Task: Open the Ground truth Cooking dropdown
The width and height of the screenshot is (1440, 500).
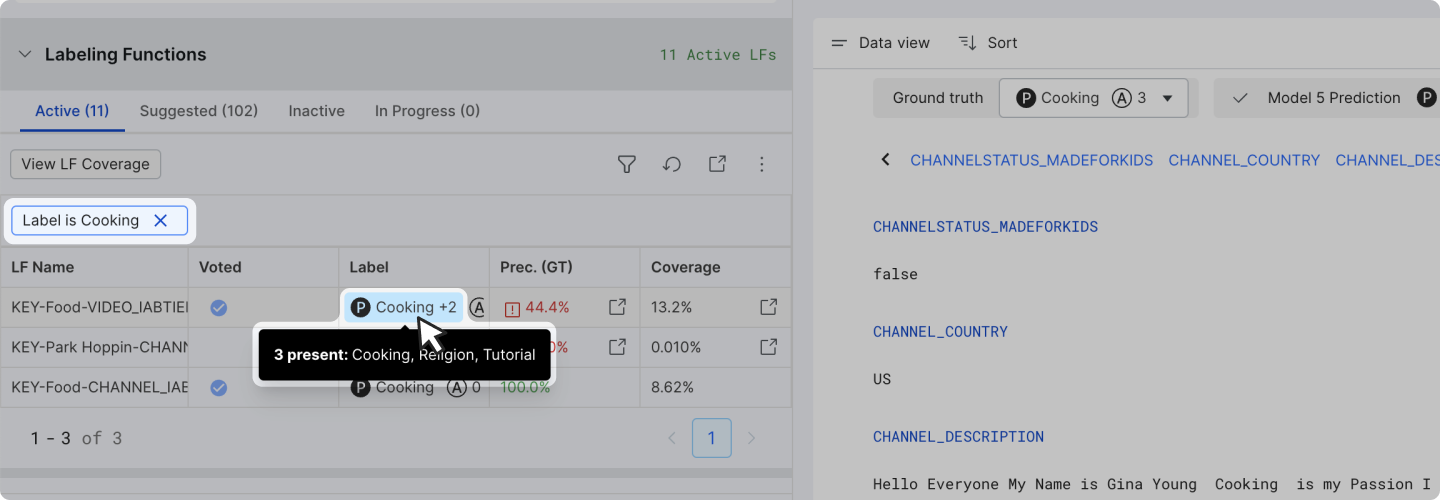Action: click(1093, 98)
